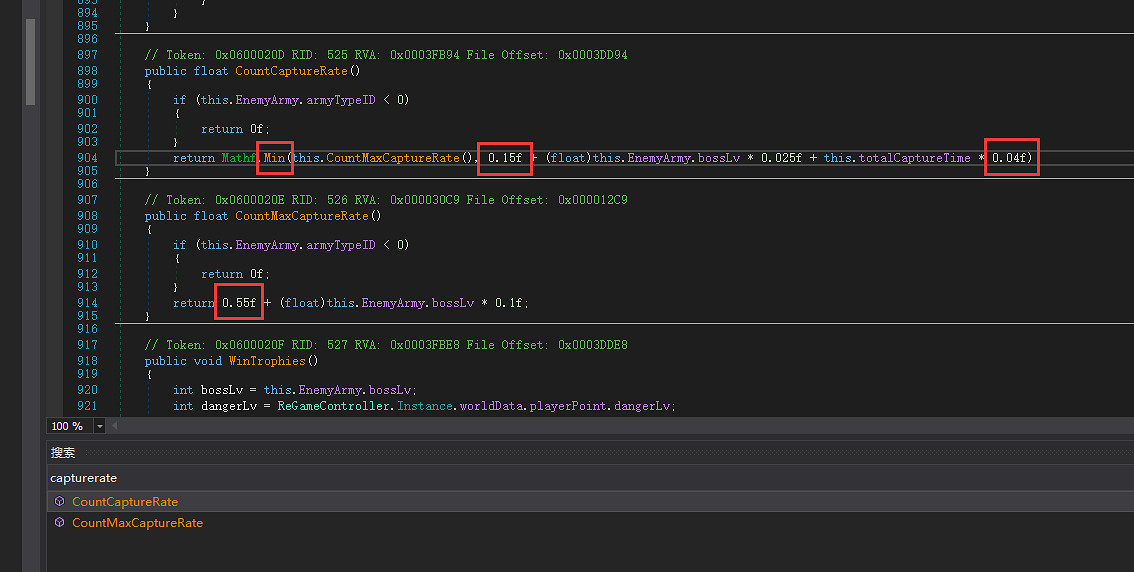Click line number 908 in the gutter
1134x572 pixels.
pyautogui.click(x=87, y=216)
